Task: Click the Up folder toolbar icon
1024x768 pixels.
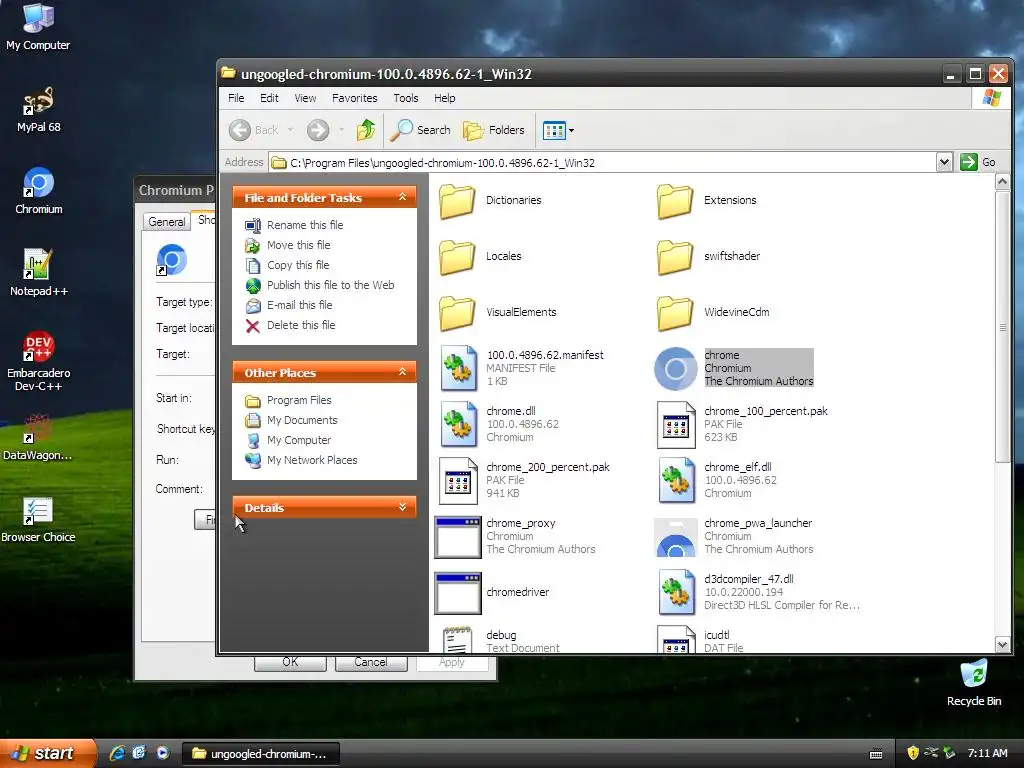Action: pos(366,130)
